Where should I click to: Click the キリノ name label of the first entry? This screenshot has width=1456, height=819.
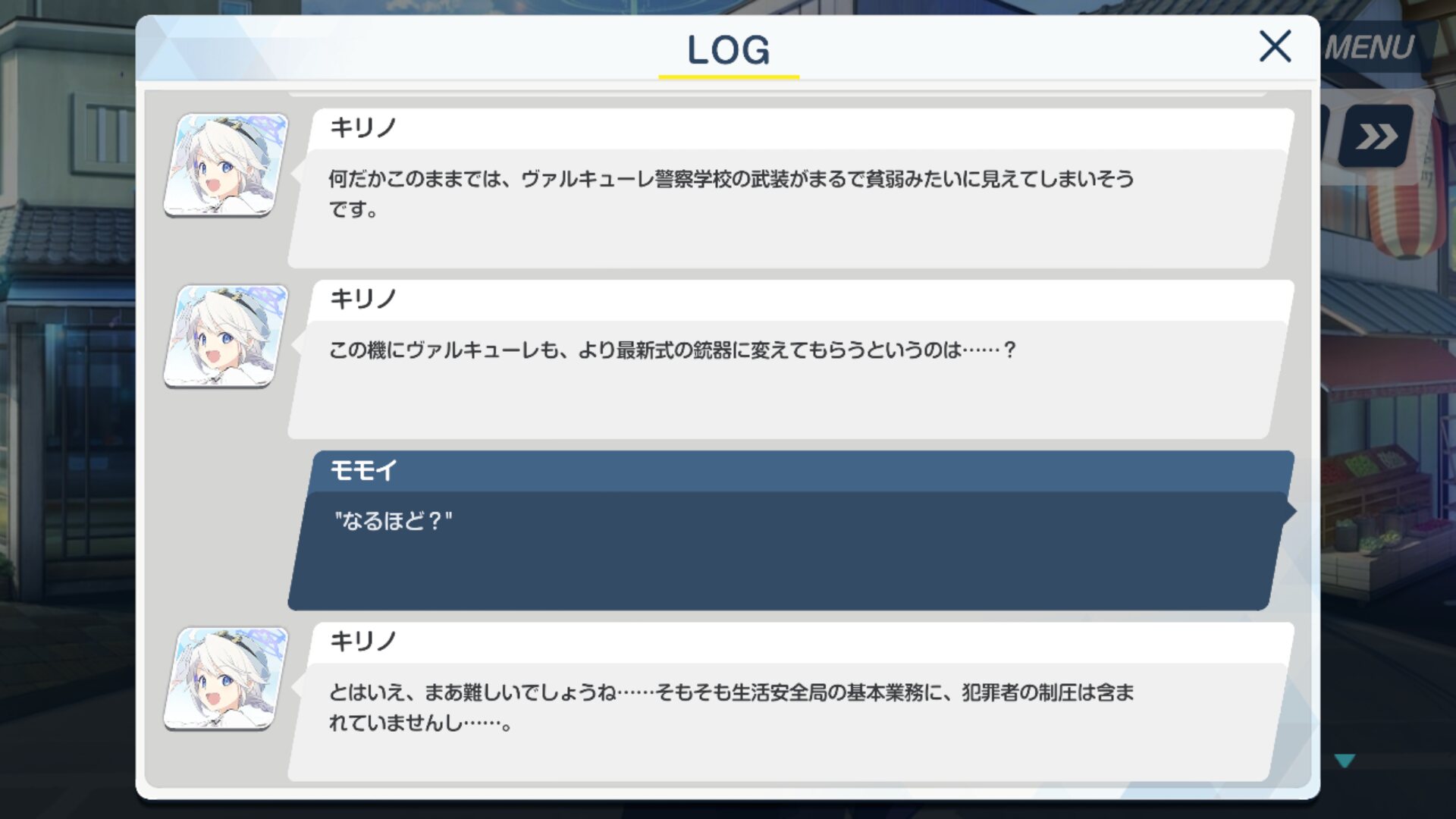[x=362, y=127]
